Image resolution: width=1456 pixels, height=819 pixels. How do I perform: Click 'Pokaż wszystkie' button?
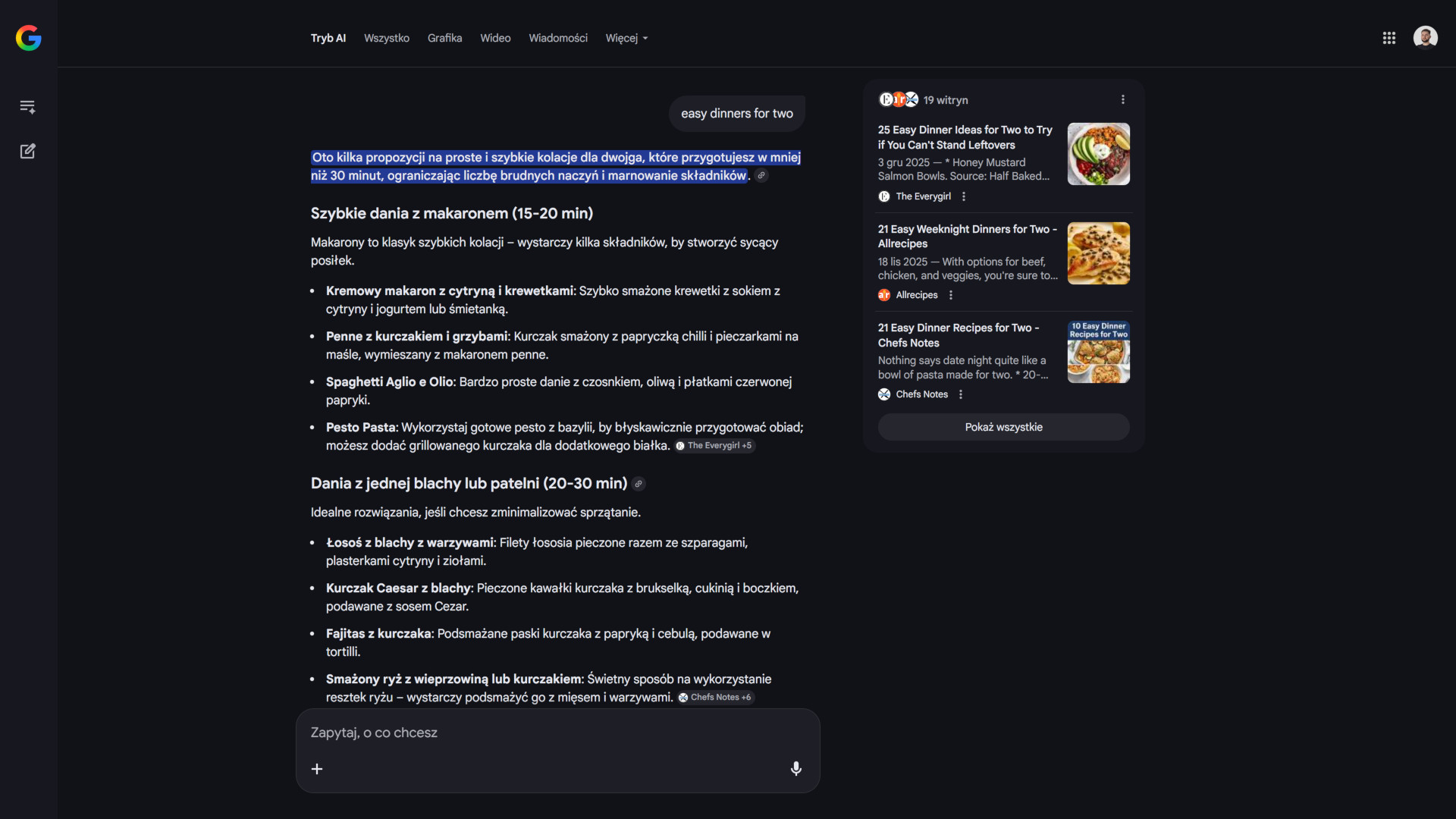(1003, 427)
